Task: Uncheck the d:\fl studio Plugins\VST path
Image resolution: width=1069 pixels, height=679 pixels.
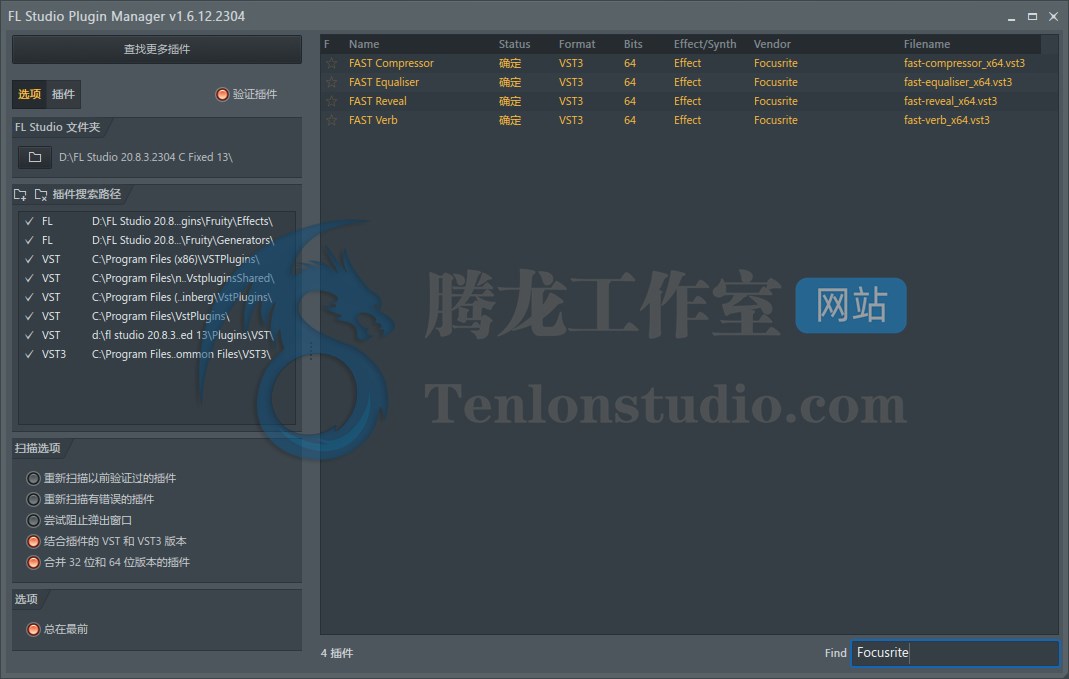Action: (29, 336)
